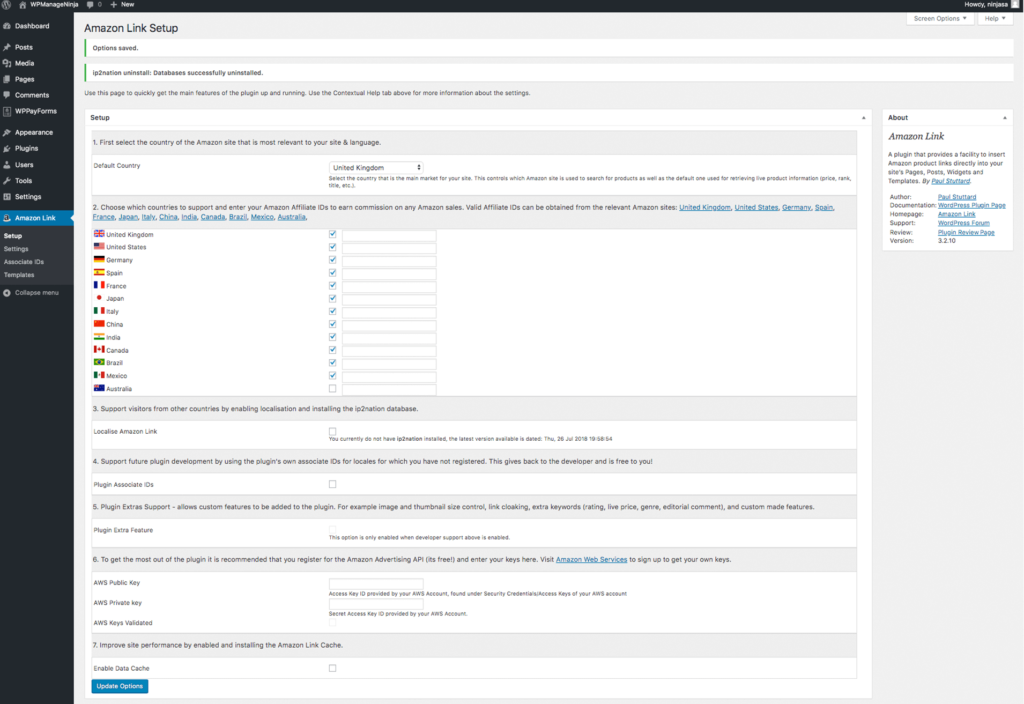Viewport: 1024px width, 704px height.
Task: Open Templates submenu under Amazon Link
Action: (19, 275)
